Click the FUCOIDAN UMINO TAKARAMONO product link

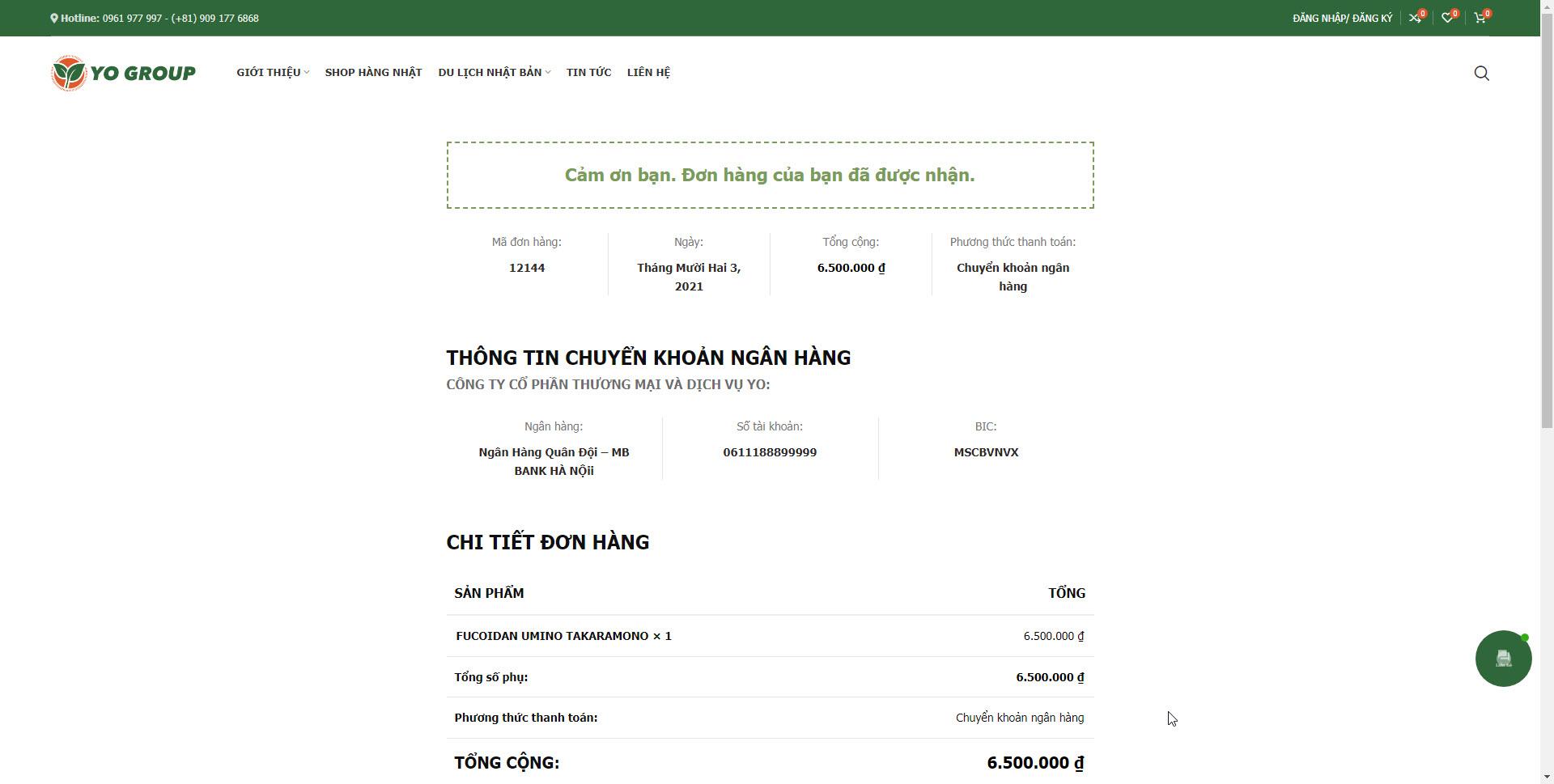(x=553, y=636)
